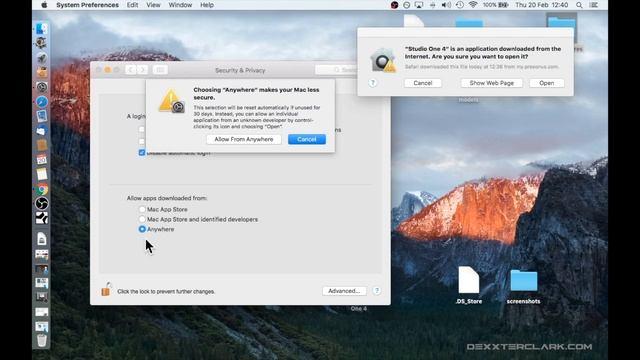
Task: Toggle Disable automatic login checkbox
Action: click(142, 153)
